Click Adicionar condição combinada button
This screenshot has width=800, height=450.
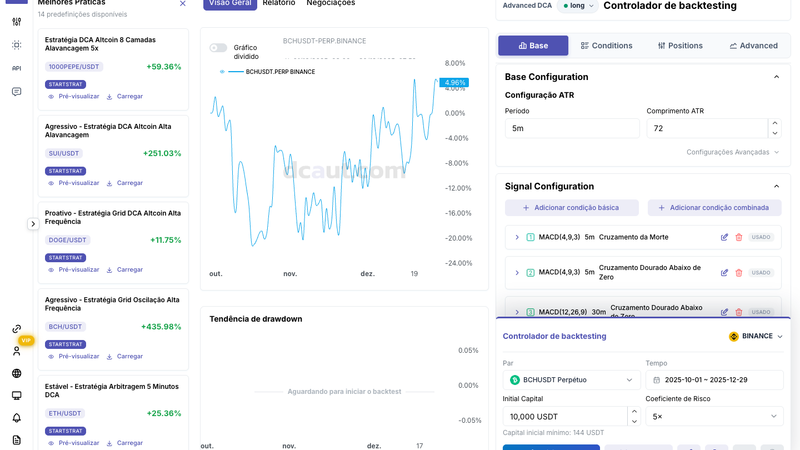click(x=714, y=208)
